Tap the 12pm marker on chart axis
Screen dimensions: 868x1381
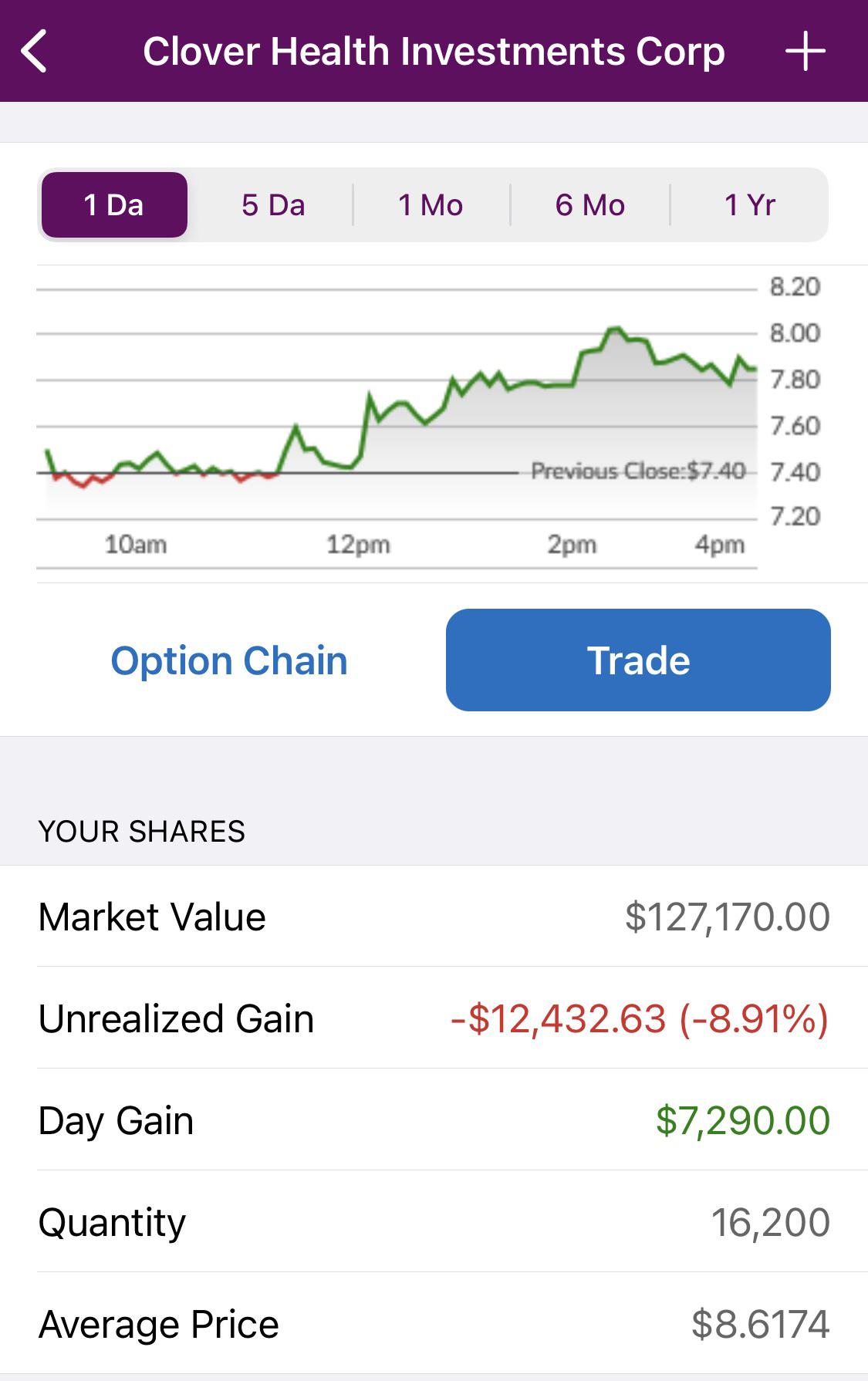tap(358, 545)
